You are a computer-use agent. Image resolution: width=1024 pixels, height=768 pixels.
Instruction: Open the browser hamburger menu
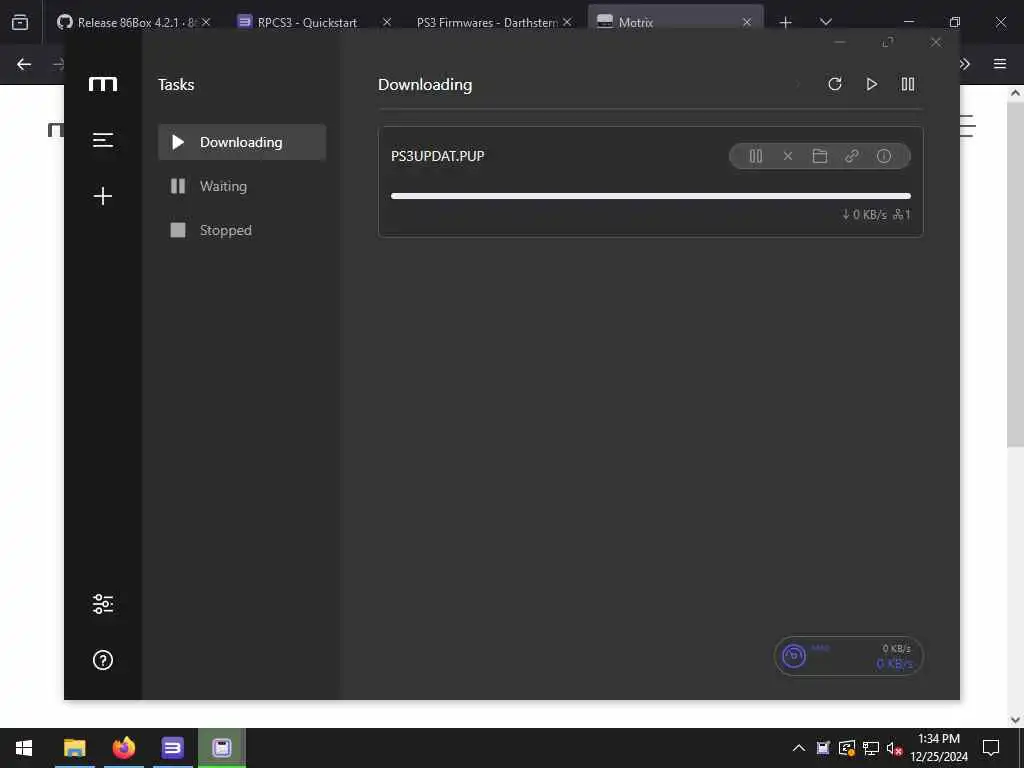click(x=1000, y=64)
